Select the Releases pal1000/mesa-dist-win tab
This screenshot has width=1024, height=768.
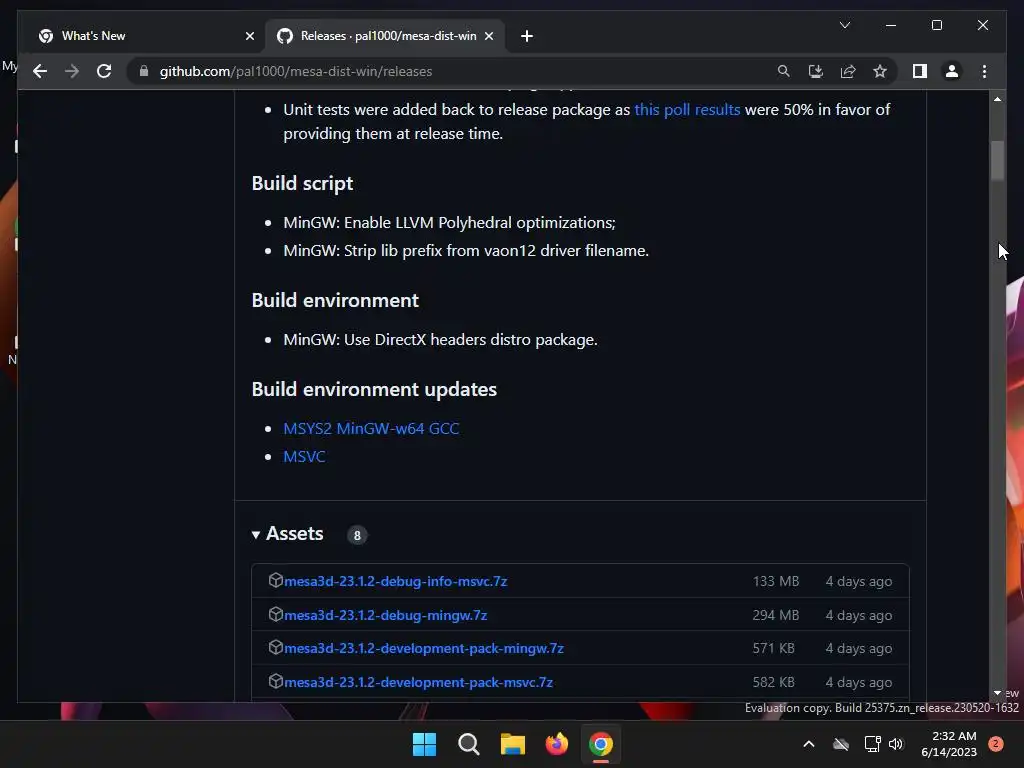[x=385, y=36]
